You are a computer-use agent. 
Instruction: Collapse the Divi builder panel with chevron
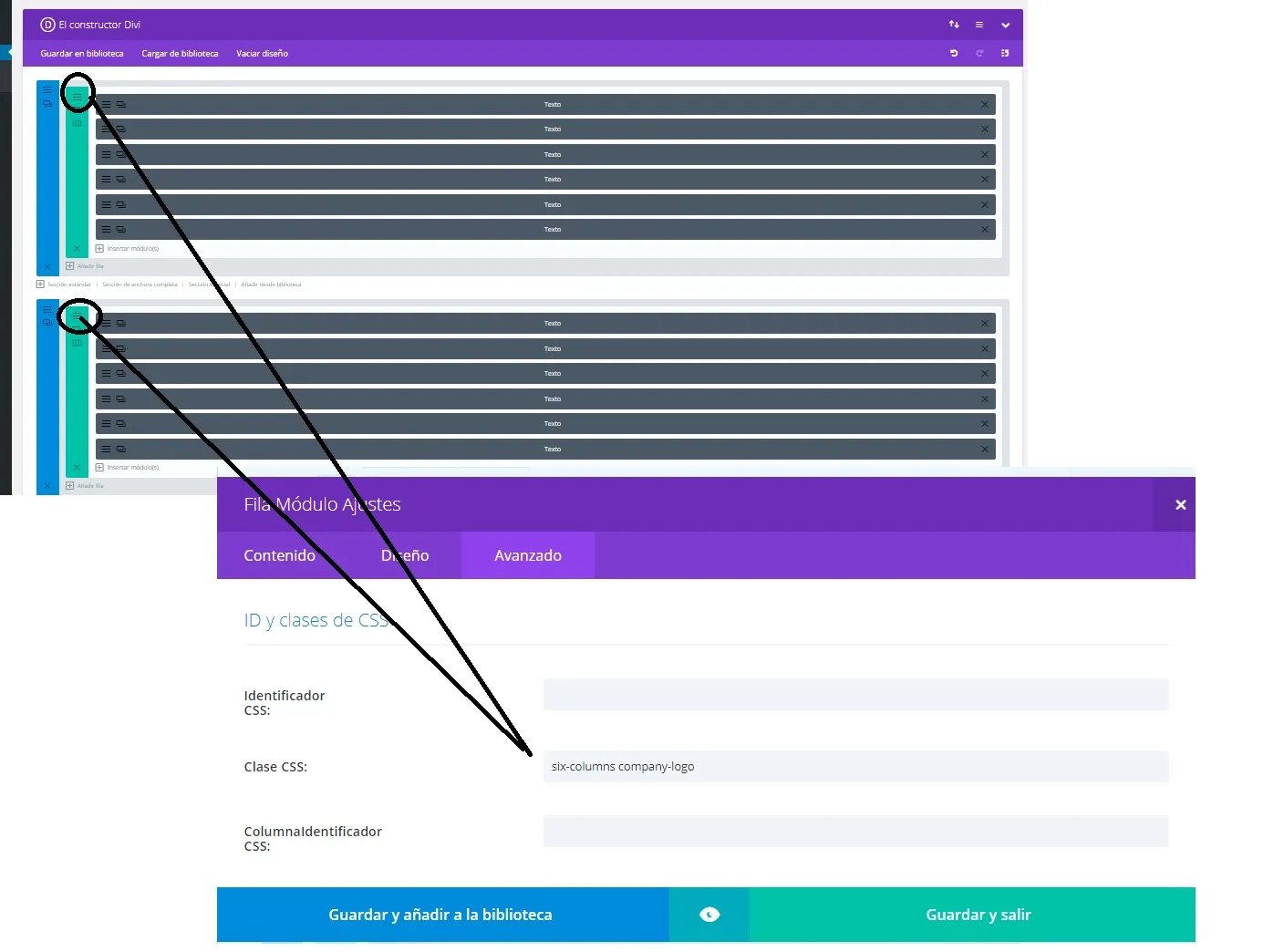[1005, 26]
